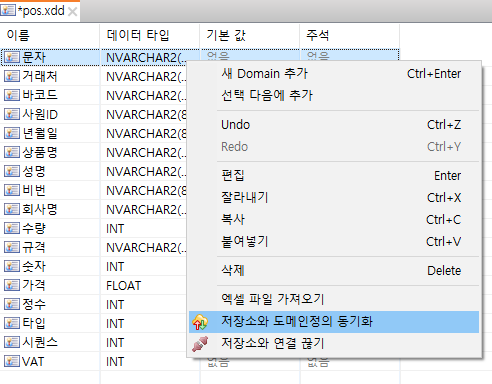Choose 엑셀 파일 가져오기 menu entry
Image resolution: width=492 pixels, height=384 pixels.
coord(334,299)
